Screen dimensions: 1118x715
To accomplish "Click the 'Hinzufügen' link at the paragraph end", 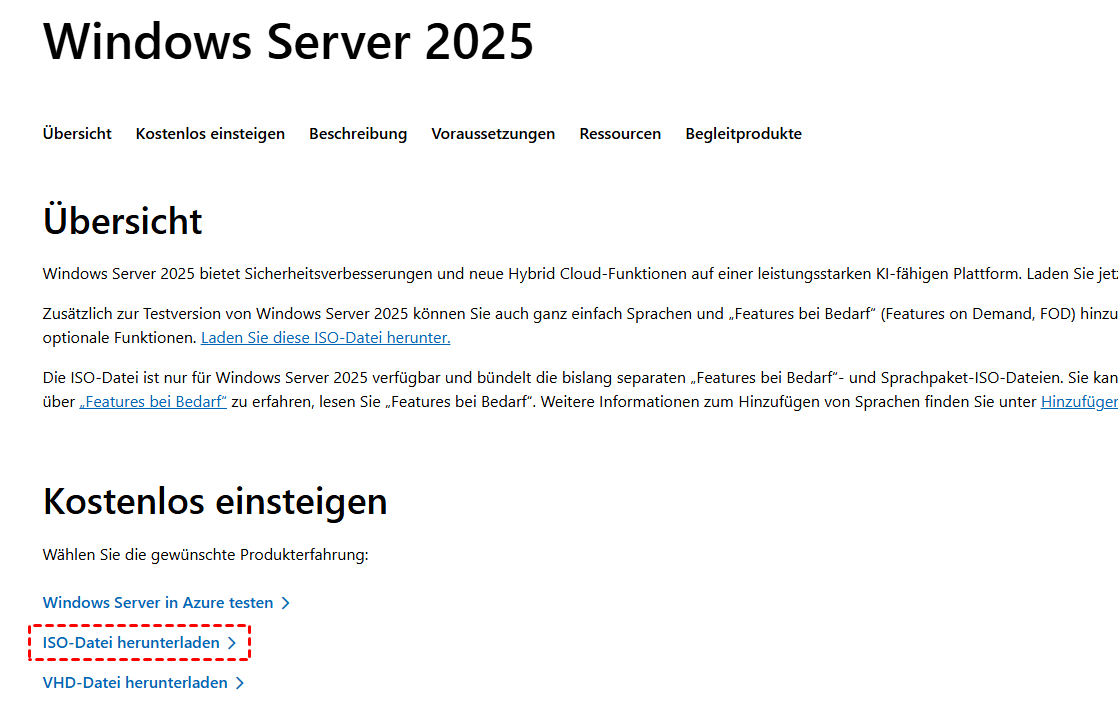I will click(x=1078, y=402).
